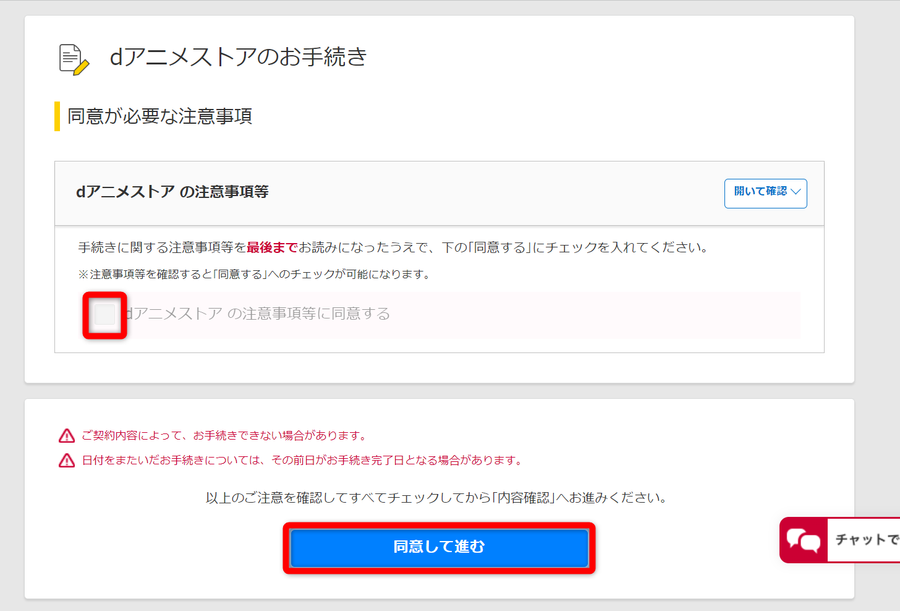
Task: Click the 日付をまたいだお手続き warning text
Action: 302,461
